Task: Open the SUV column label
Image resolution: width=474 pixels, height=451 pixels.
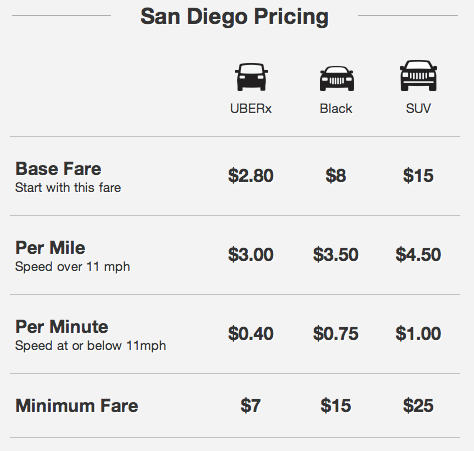Action: pyautogui.click(x=418, y=109)
